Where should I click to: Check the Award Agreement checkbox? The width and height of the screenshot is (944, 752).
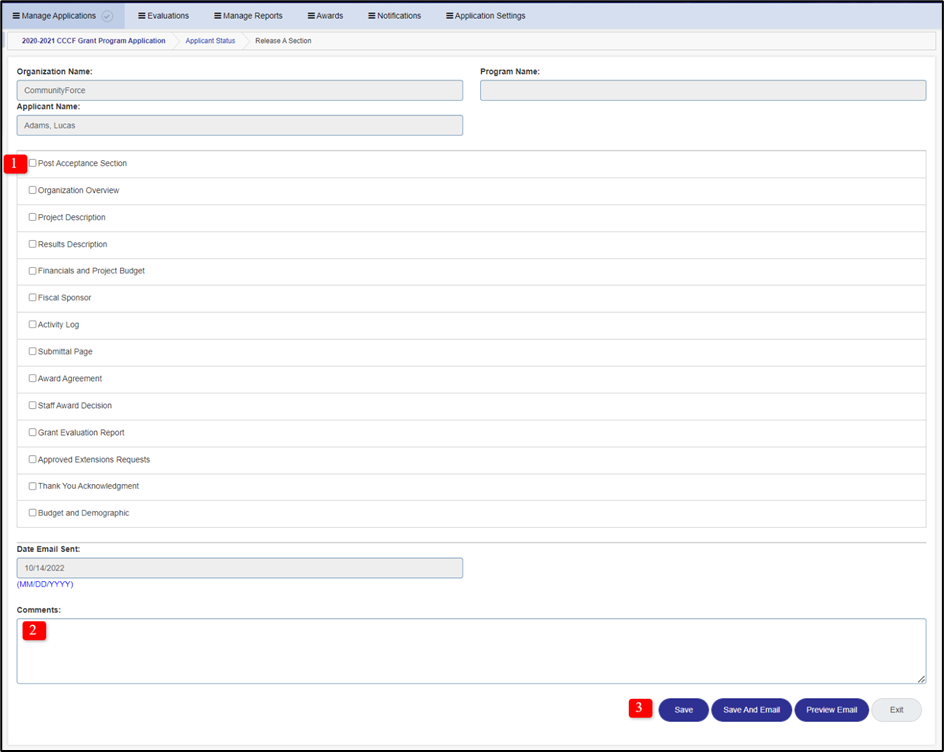tap(31, 378)
